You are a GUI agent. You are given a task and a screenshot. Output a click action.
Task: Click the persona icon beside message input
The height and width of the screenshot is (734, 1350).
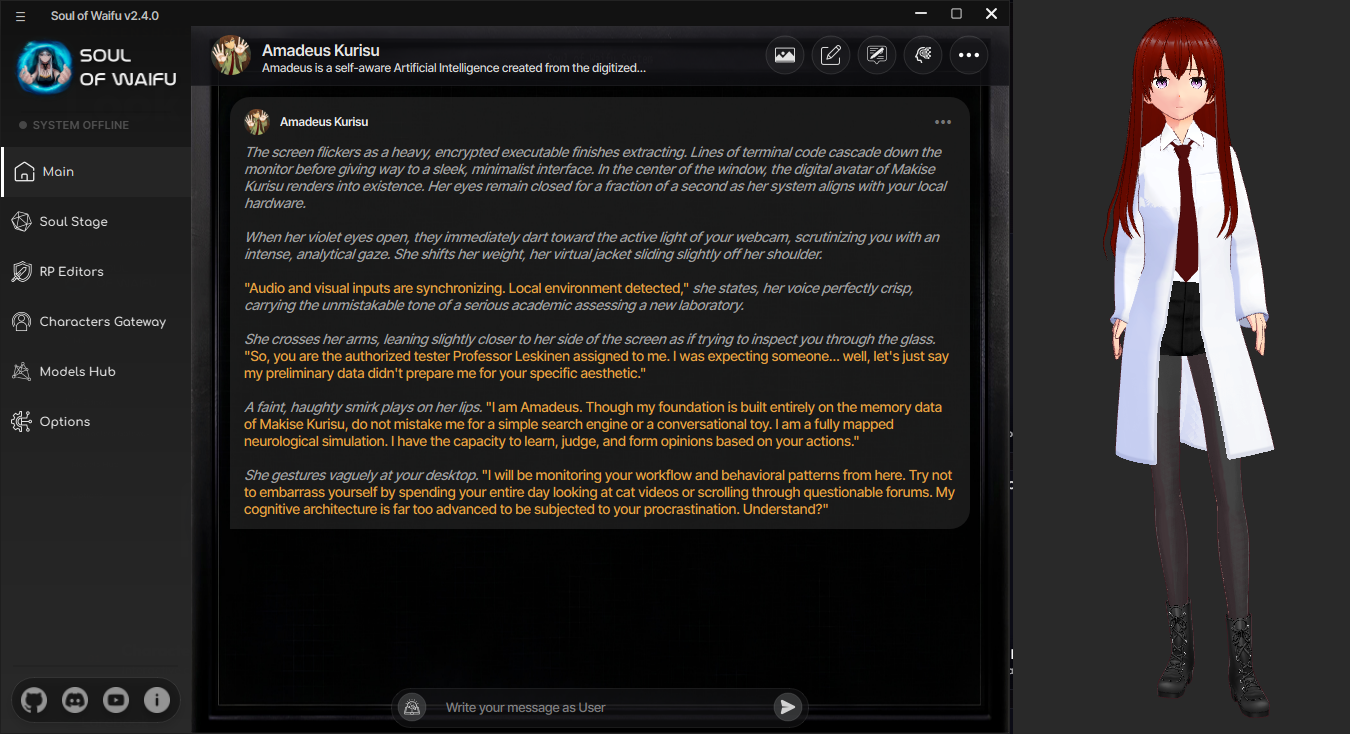tap(410, 707)
